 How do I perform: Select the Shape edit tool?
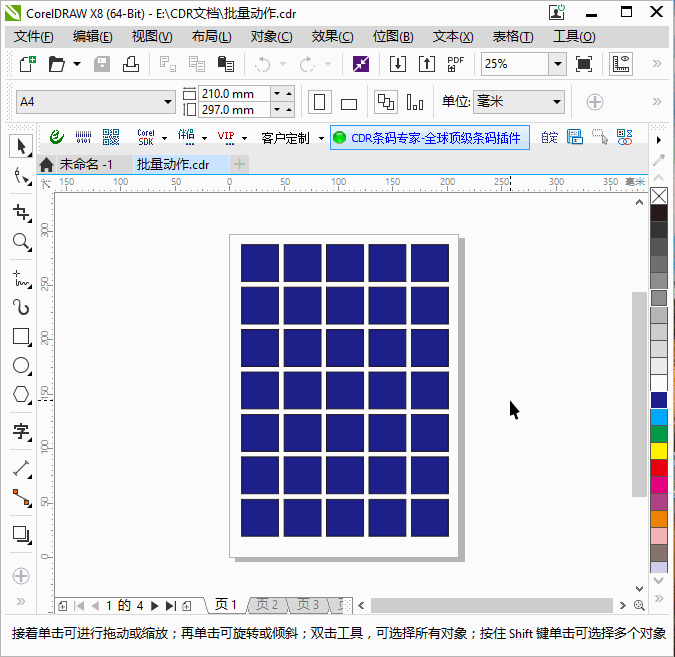[21, 176]
